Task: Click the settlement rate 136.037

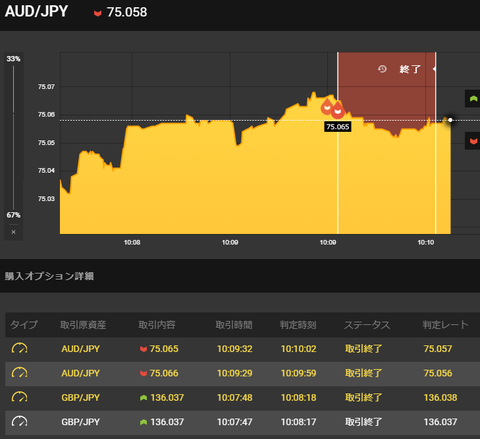Action: coord(440,422)
